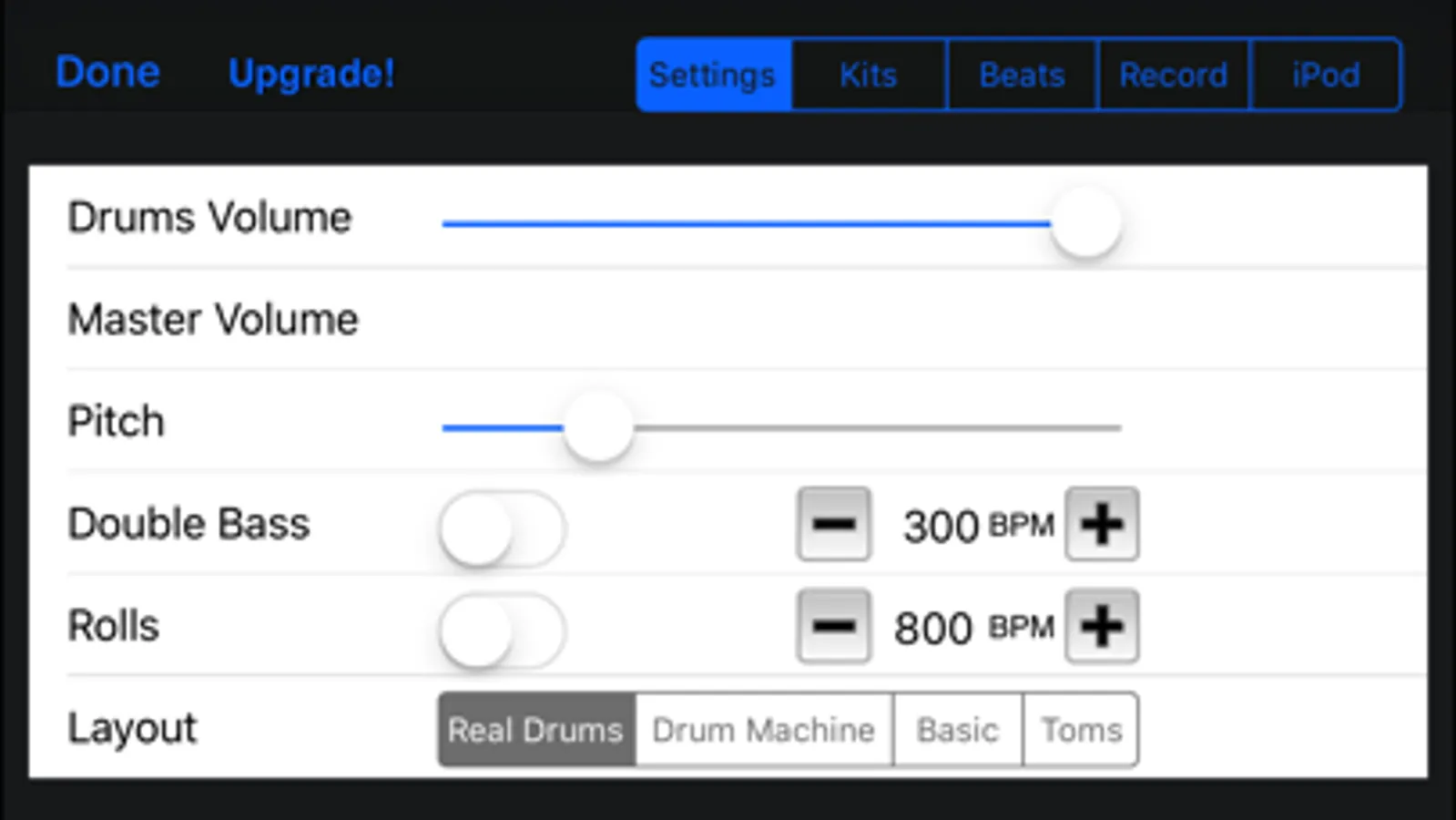Click the Pitch slider track right portion
Image resolution: width=1456 pixels, height=820 pixels.
pyautogui.click(x=877, y=427)
